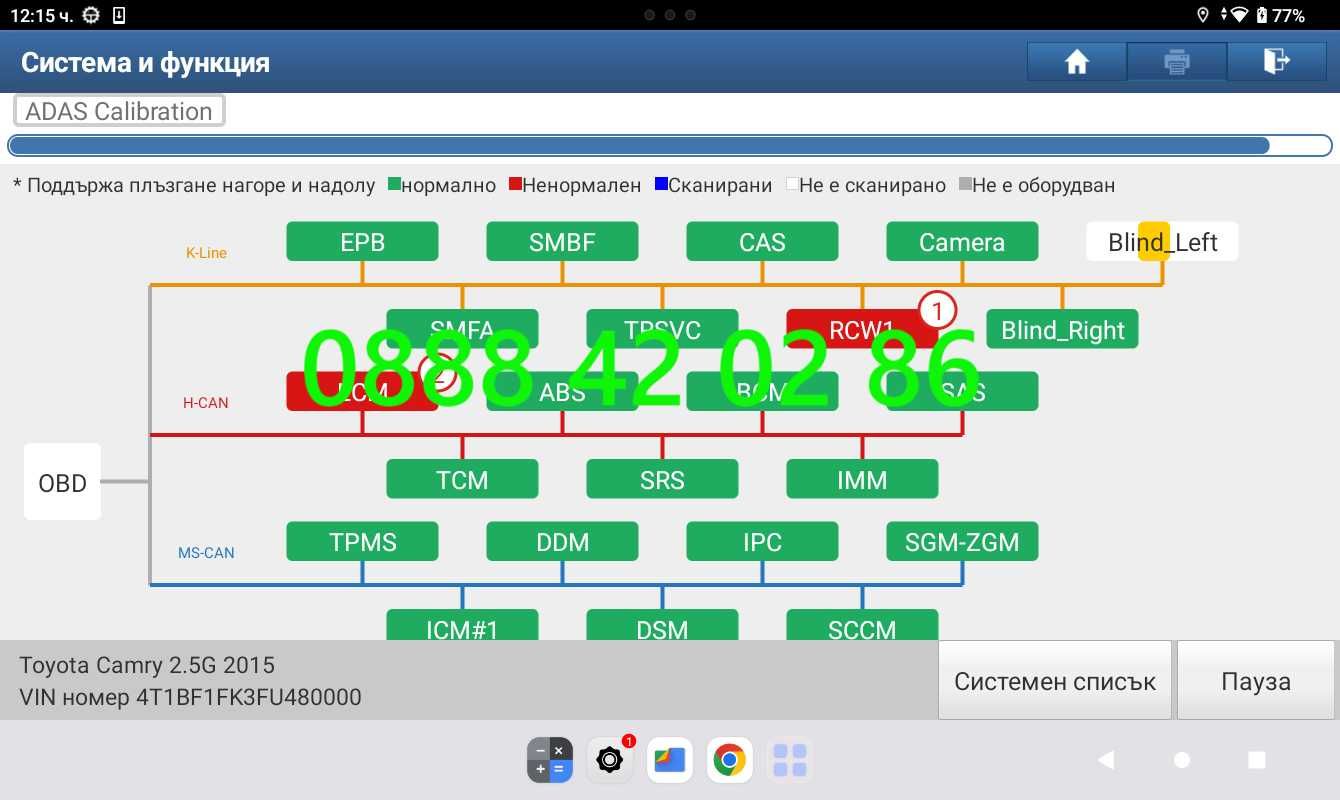Open the calculator app in dock
Image resolution: width=1340 pixels, height=800 pixels.
550,761
